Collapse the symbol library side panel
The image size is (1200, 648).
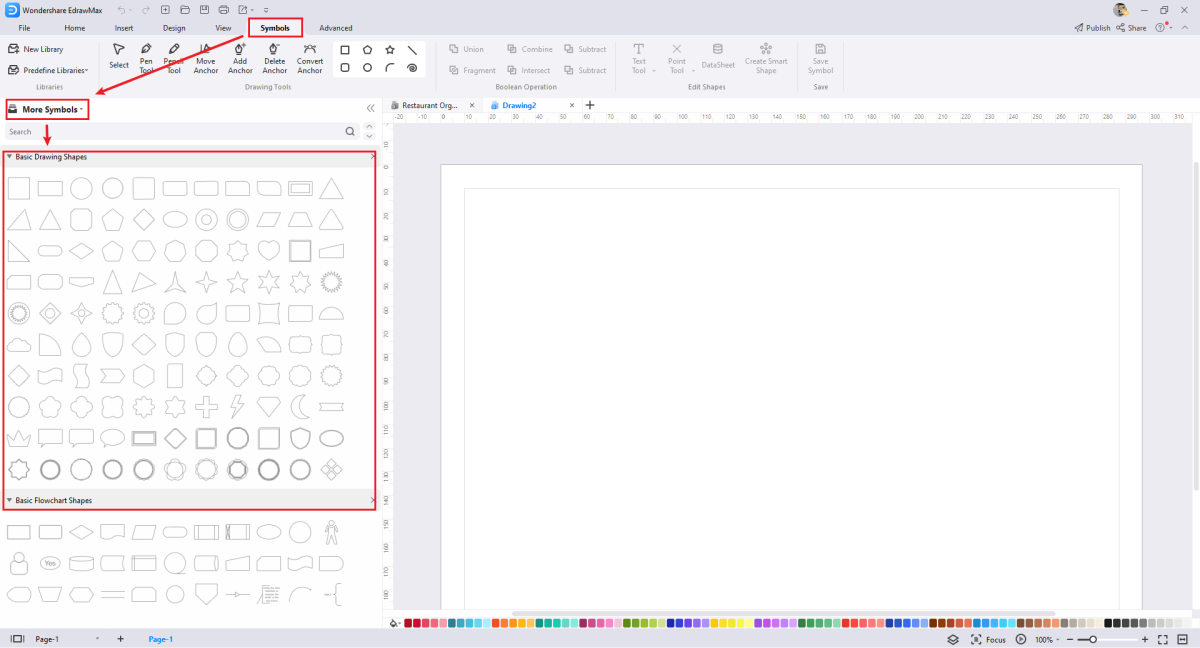click(x=370, y=108)
